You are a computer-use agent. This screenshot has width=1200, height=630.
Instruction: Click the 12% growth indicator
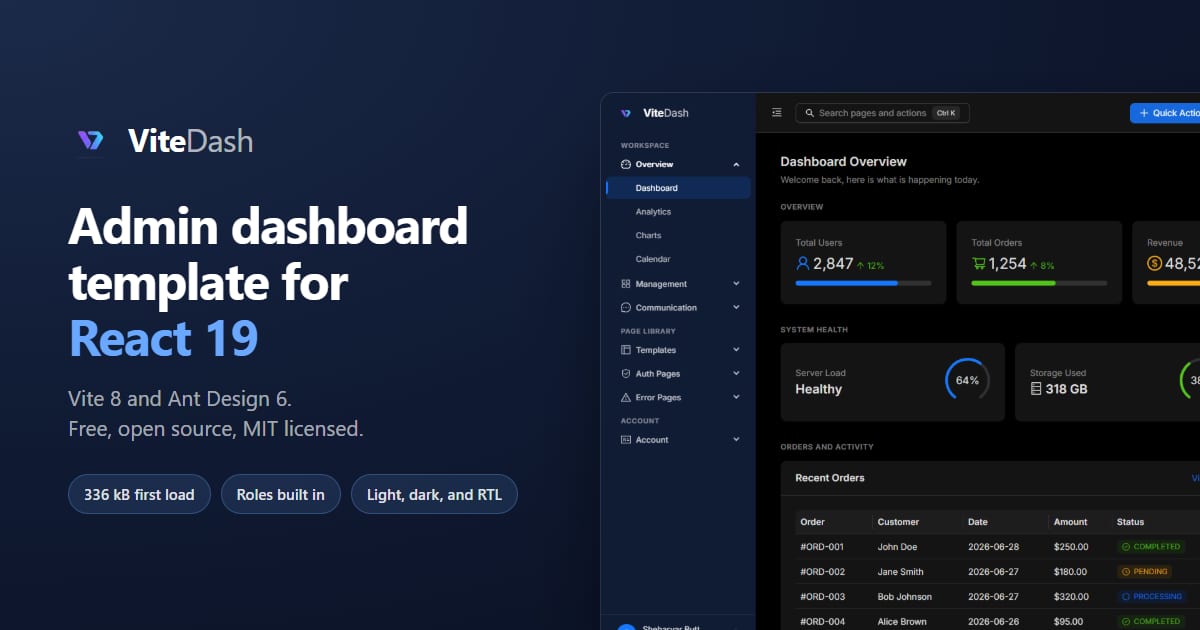tap(871, 266)
